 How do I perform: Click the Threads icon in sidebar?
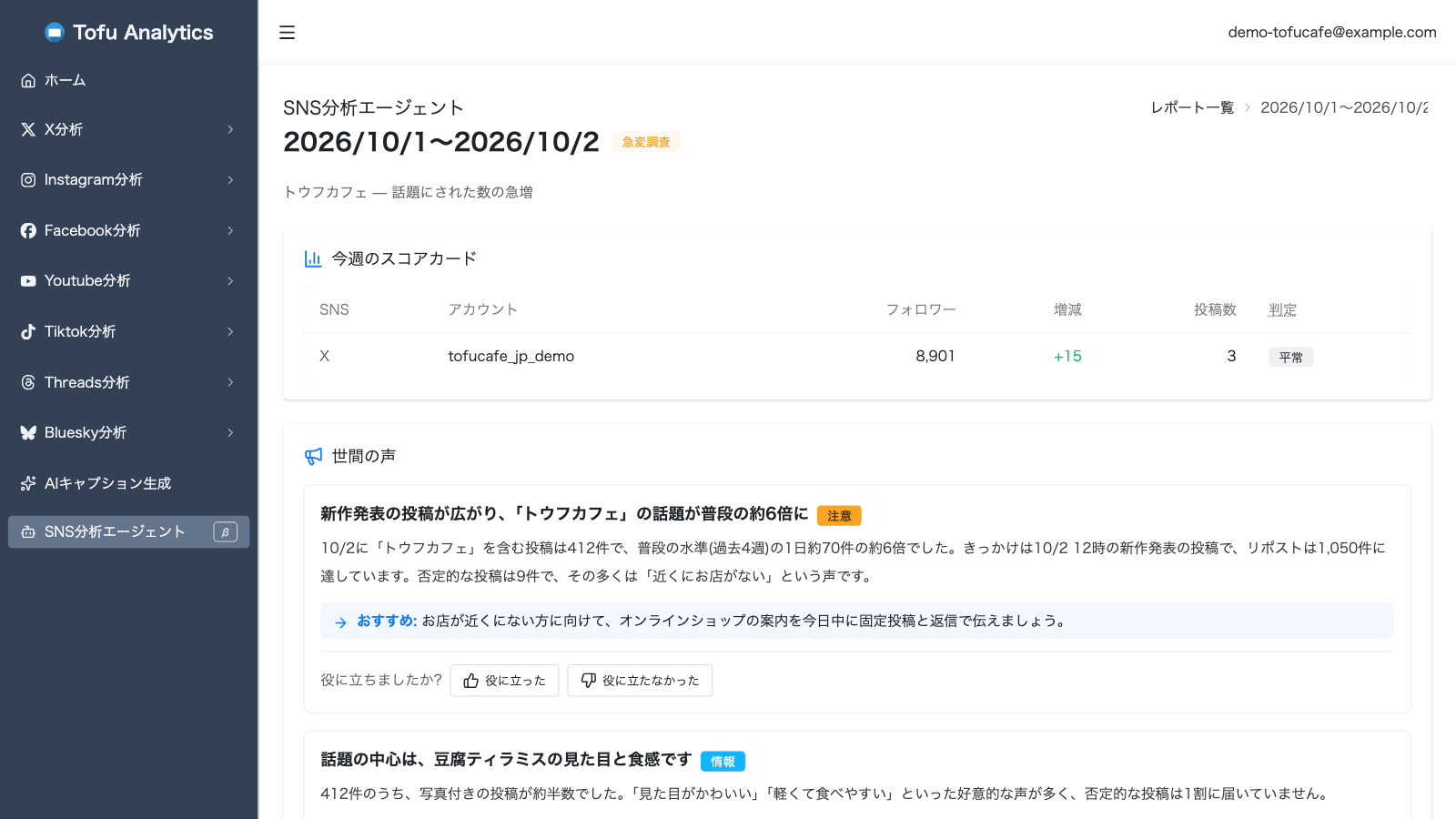[x=28, y=382]
